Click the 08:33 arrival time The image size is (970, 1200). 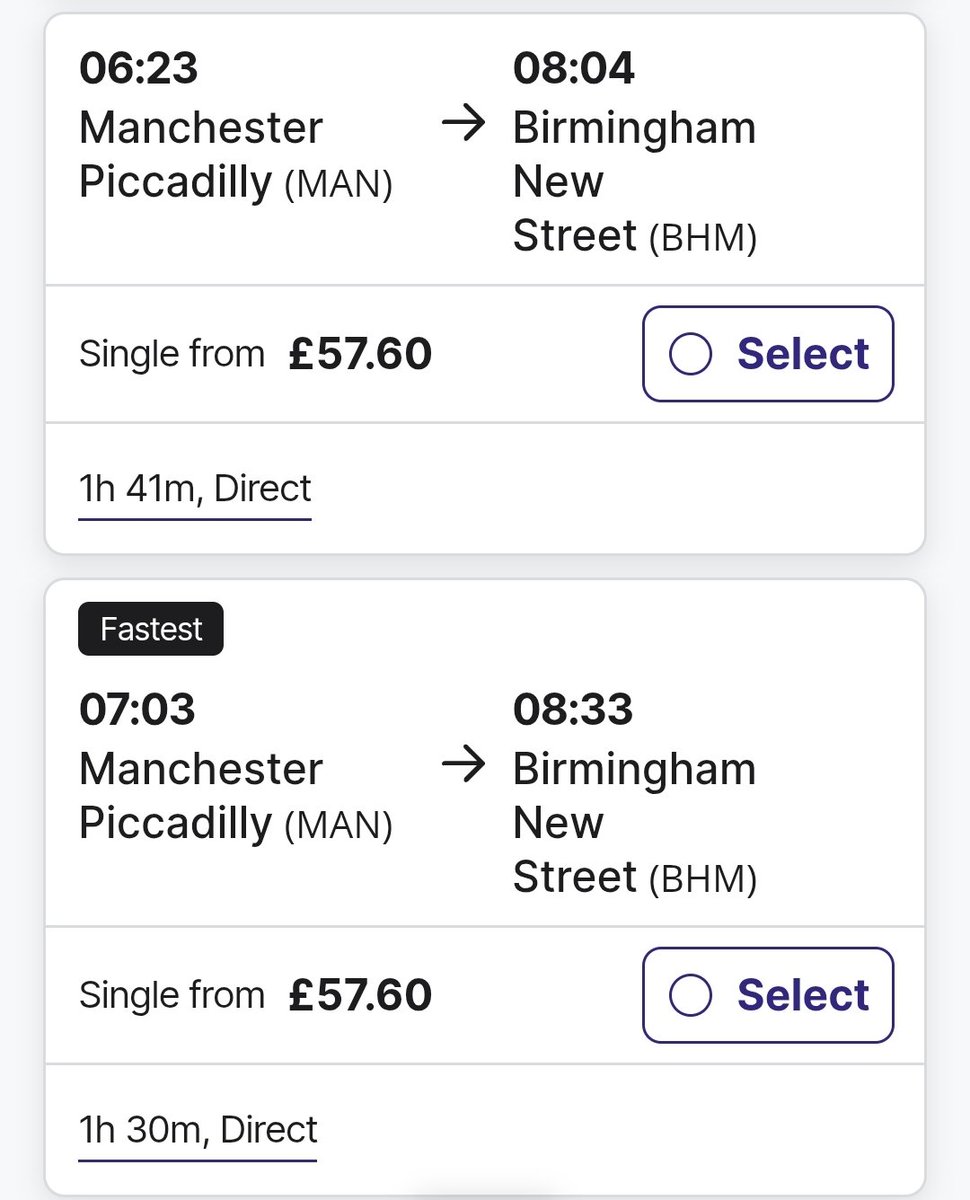click(x=573, y=710)
